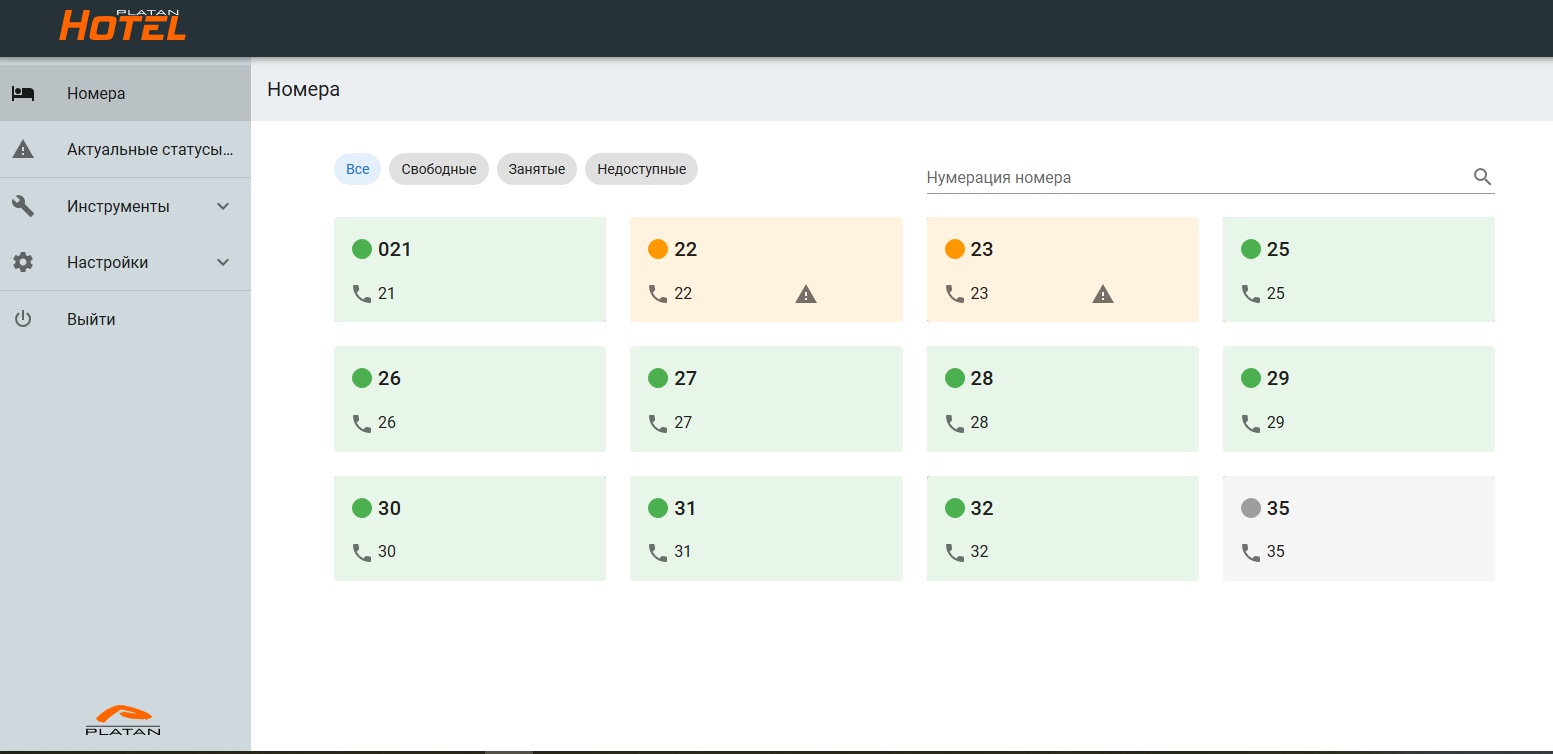Click the gray status dot of room 35
The image size is (1553, 754).
click(x=1251, y=508)
